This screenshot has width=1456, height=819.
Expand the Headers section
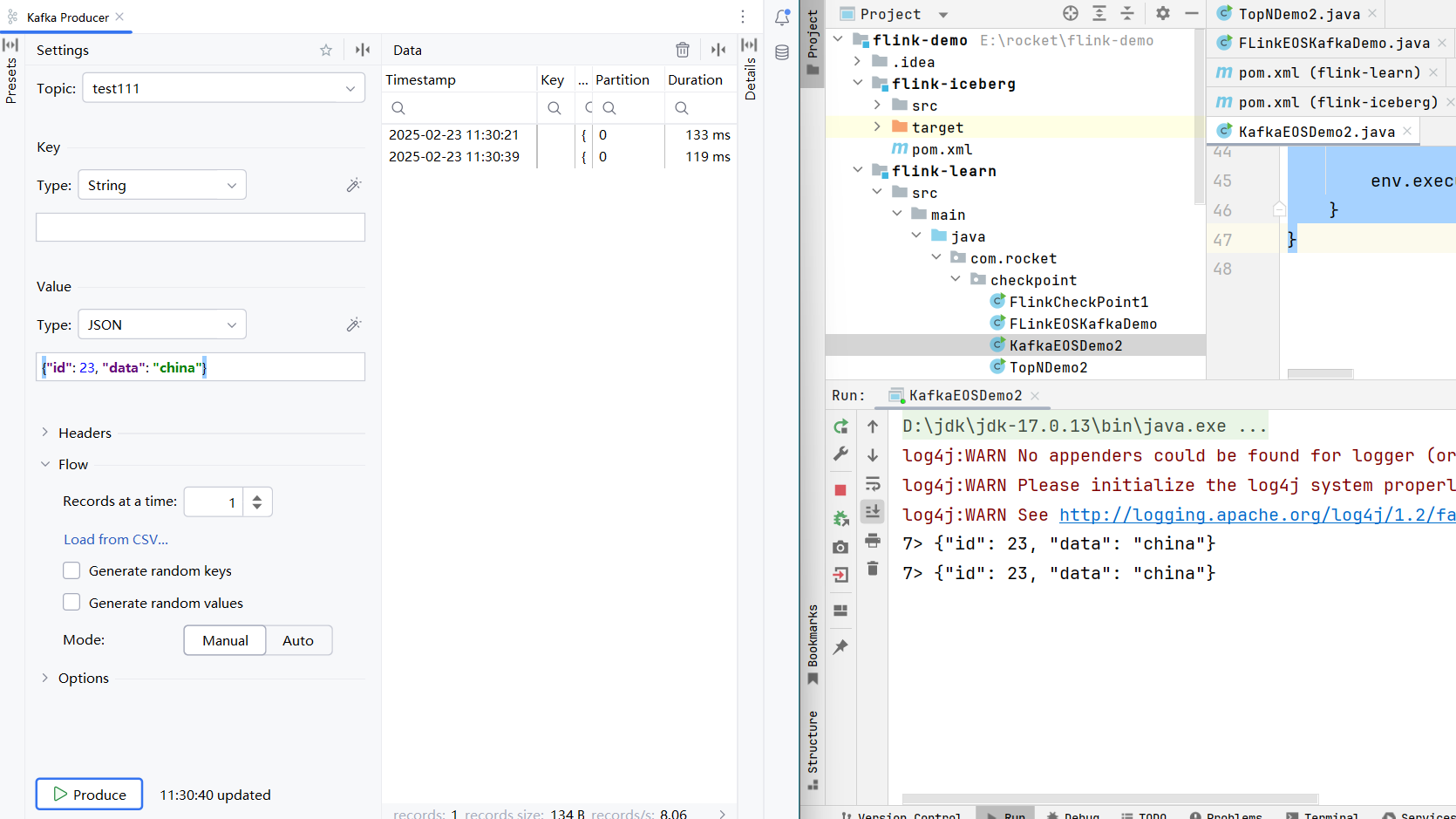point(45,433)
